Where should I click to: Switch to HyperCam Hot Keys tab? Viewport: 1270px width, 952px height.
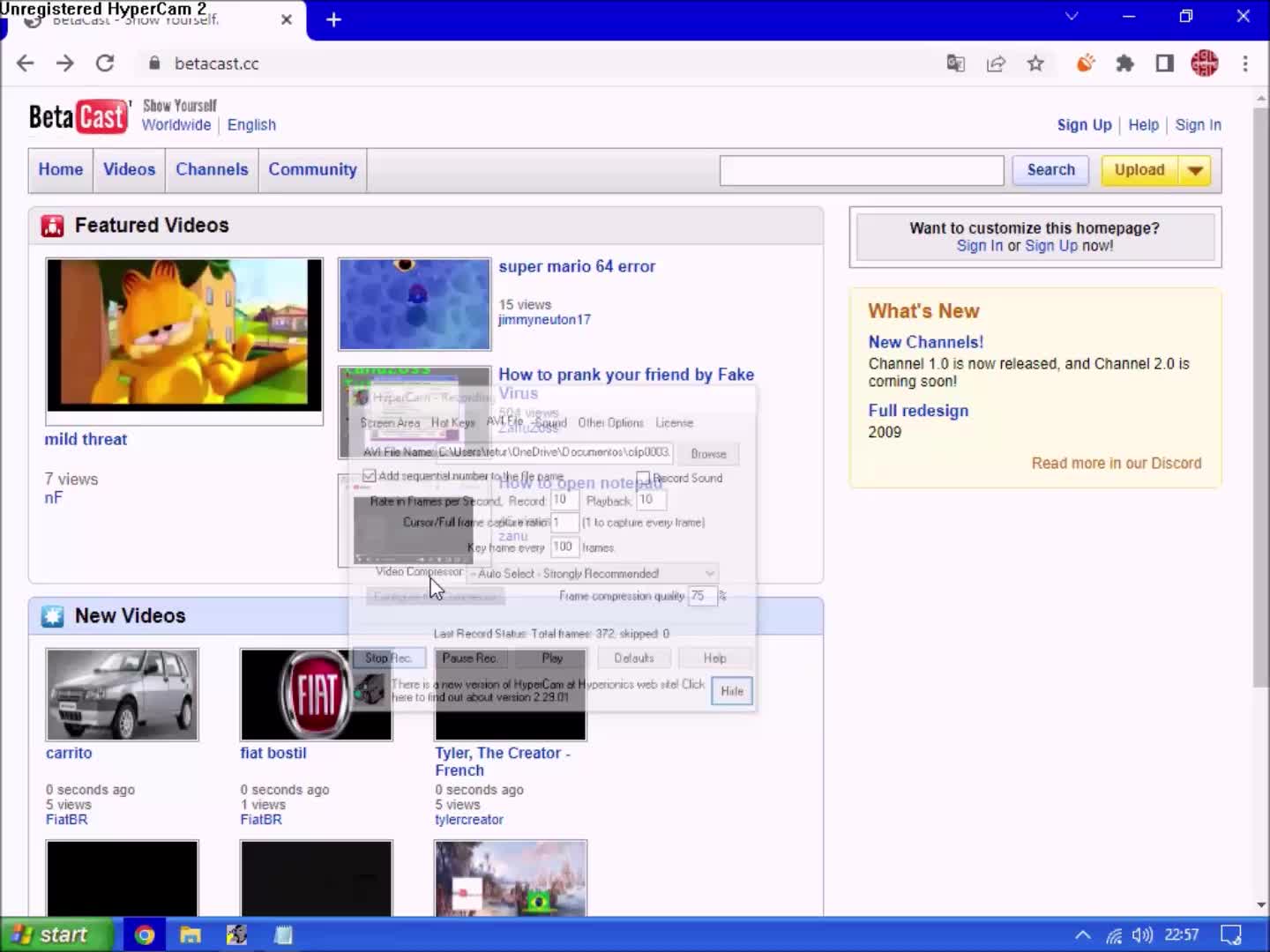click(453, 423)
